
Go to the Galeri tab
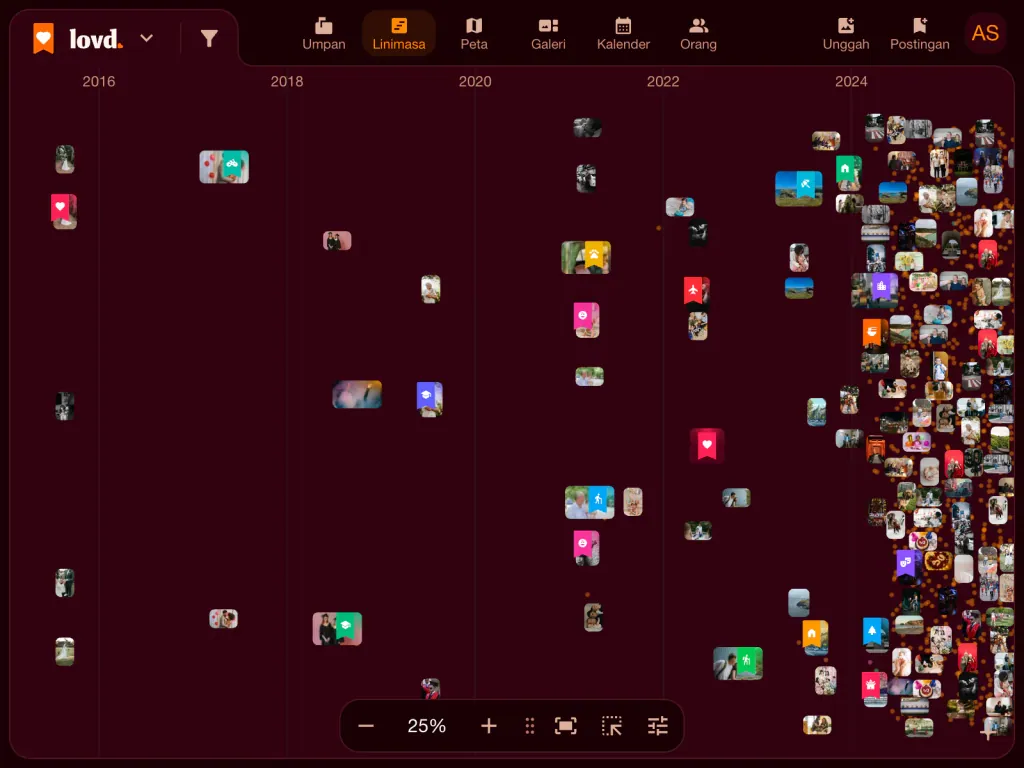[549, 34]
